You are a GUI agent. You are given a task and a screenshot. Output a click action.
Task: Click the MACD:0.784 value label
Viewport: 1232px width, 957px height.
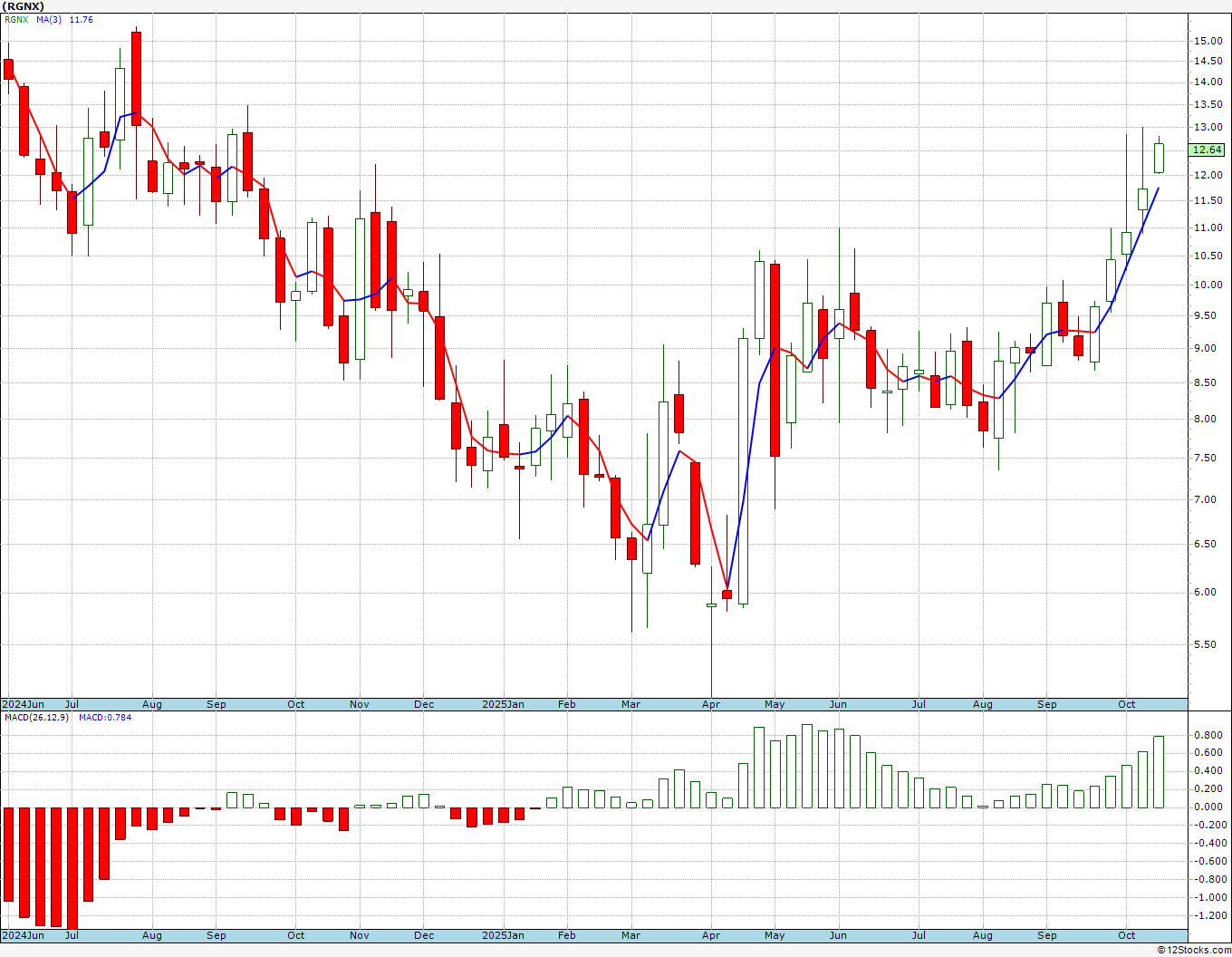105,717
